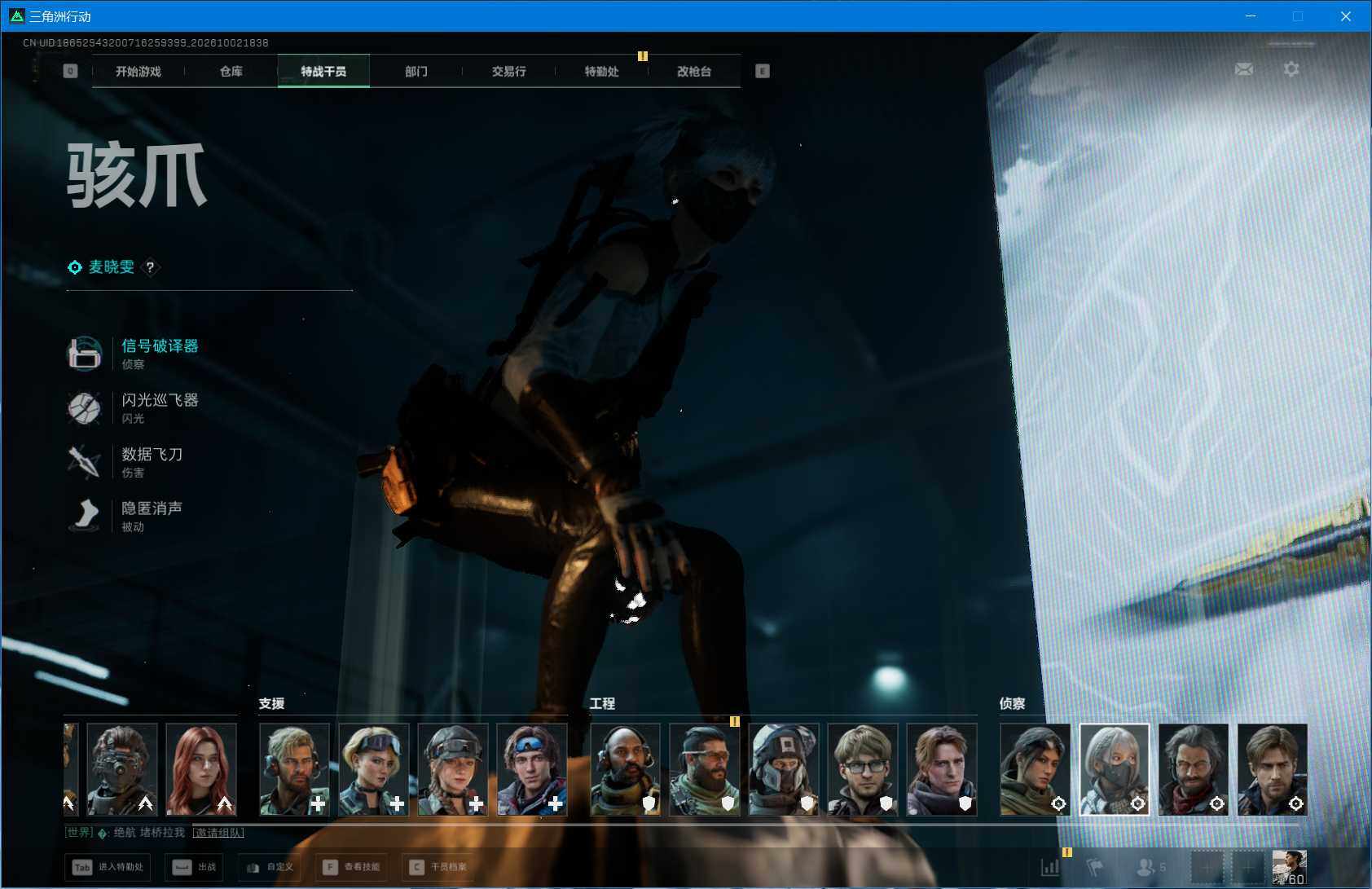This screenshot has height=889, width=1372.
Task: Open the bar chart stats icon
Action: tap(1051, 867)
